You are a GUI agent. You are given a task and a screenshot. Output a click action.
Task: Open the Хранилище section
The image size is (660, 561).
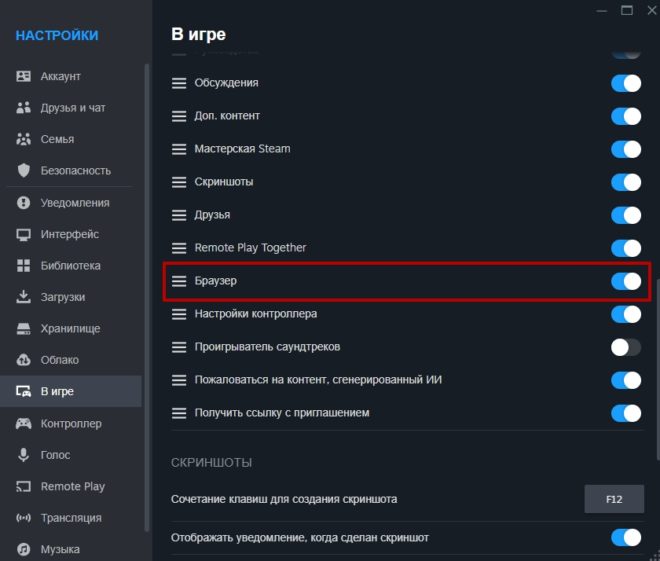(70, 329)
